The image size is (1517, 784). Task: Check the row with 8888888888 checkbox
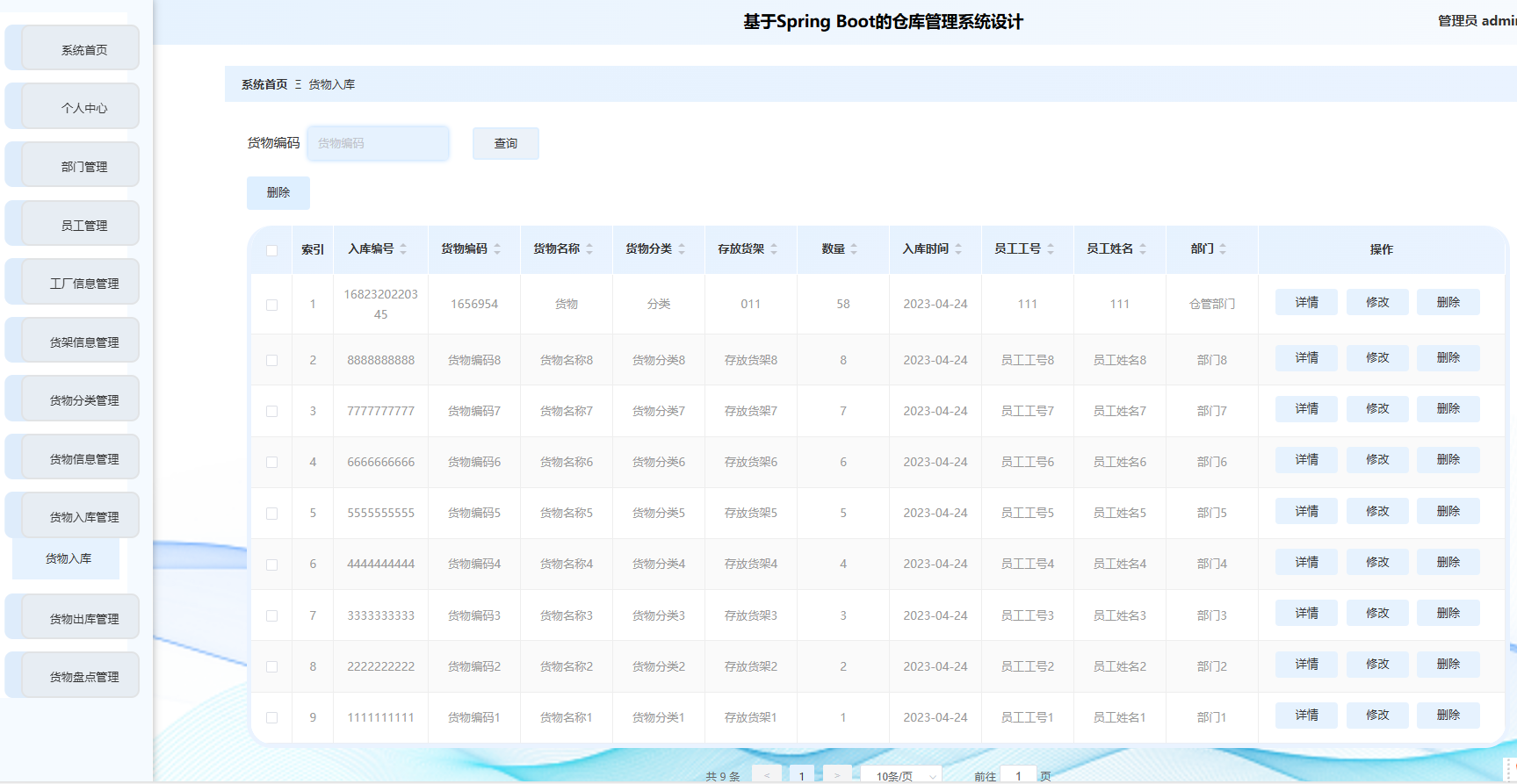(272, 360)
